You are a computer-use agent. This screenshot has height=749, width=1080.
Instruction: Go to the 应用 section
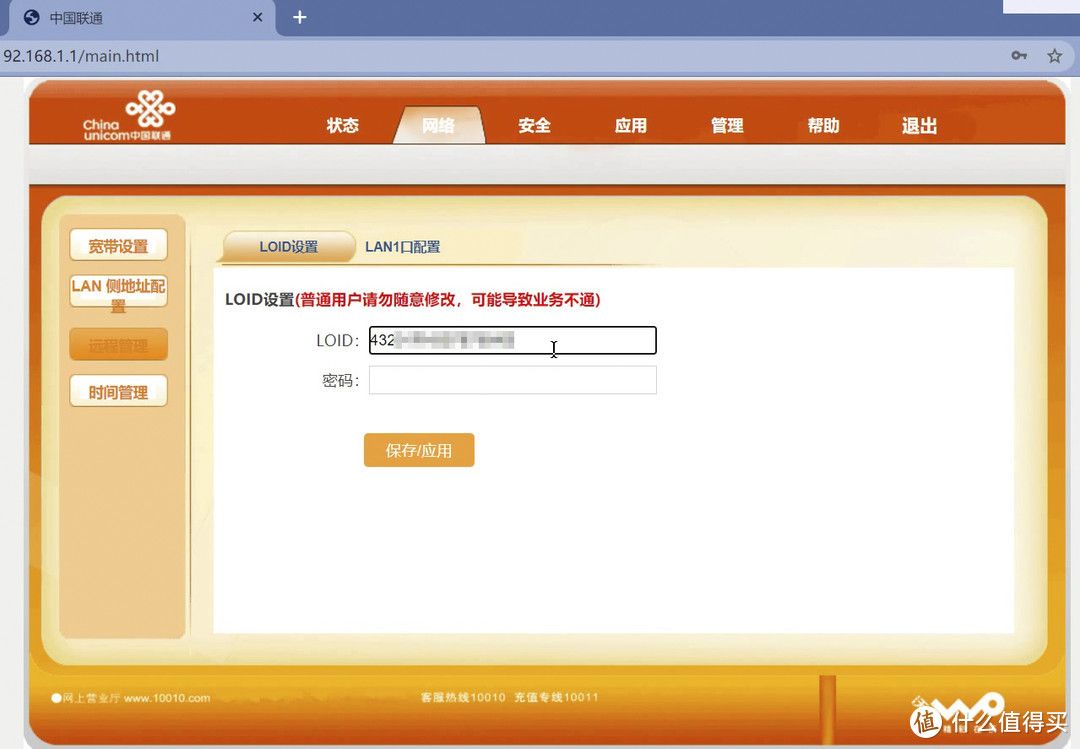pos(630,125)
